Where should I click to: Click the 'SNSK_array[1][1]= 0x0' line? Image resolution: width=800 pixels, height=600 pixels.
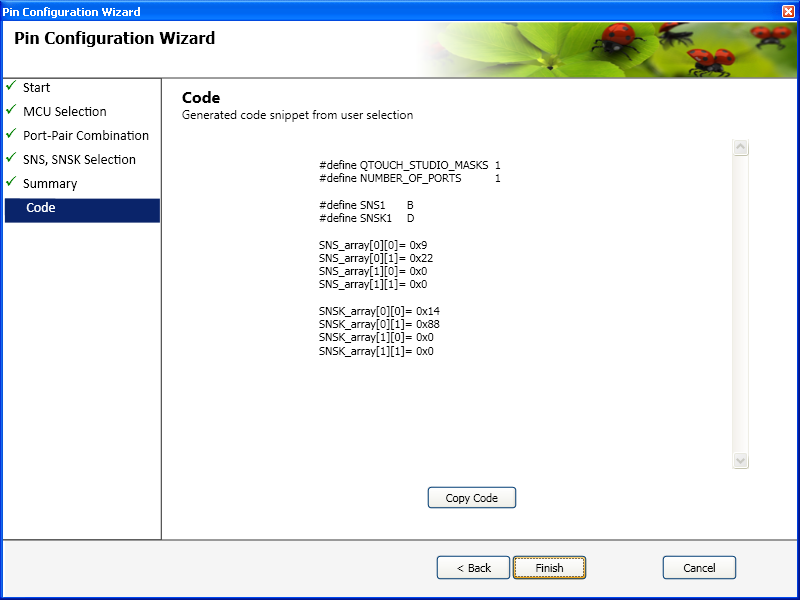tap(376, 351)
